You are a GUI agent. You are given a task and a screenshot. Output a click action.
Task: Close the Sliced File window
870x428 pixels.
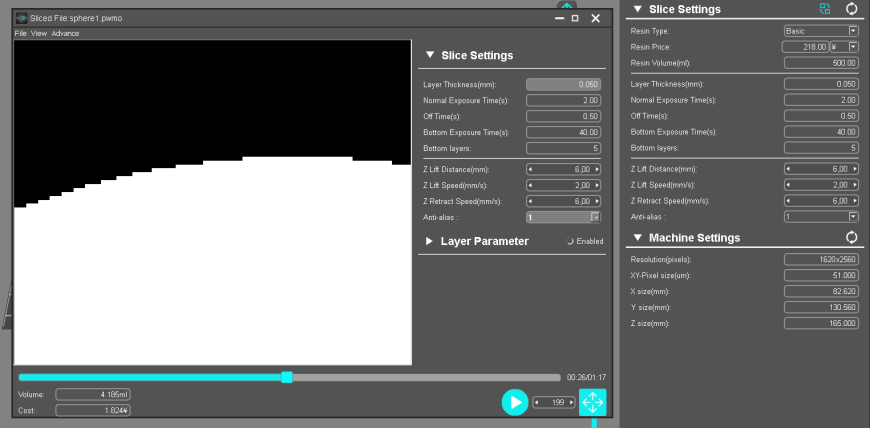click(x=595, y=18)
